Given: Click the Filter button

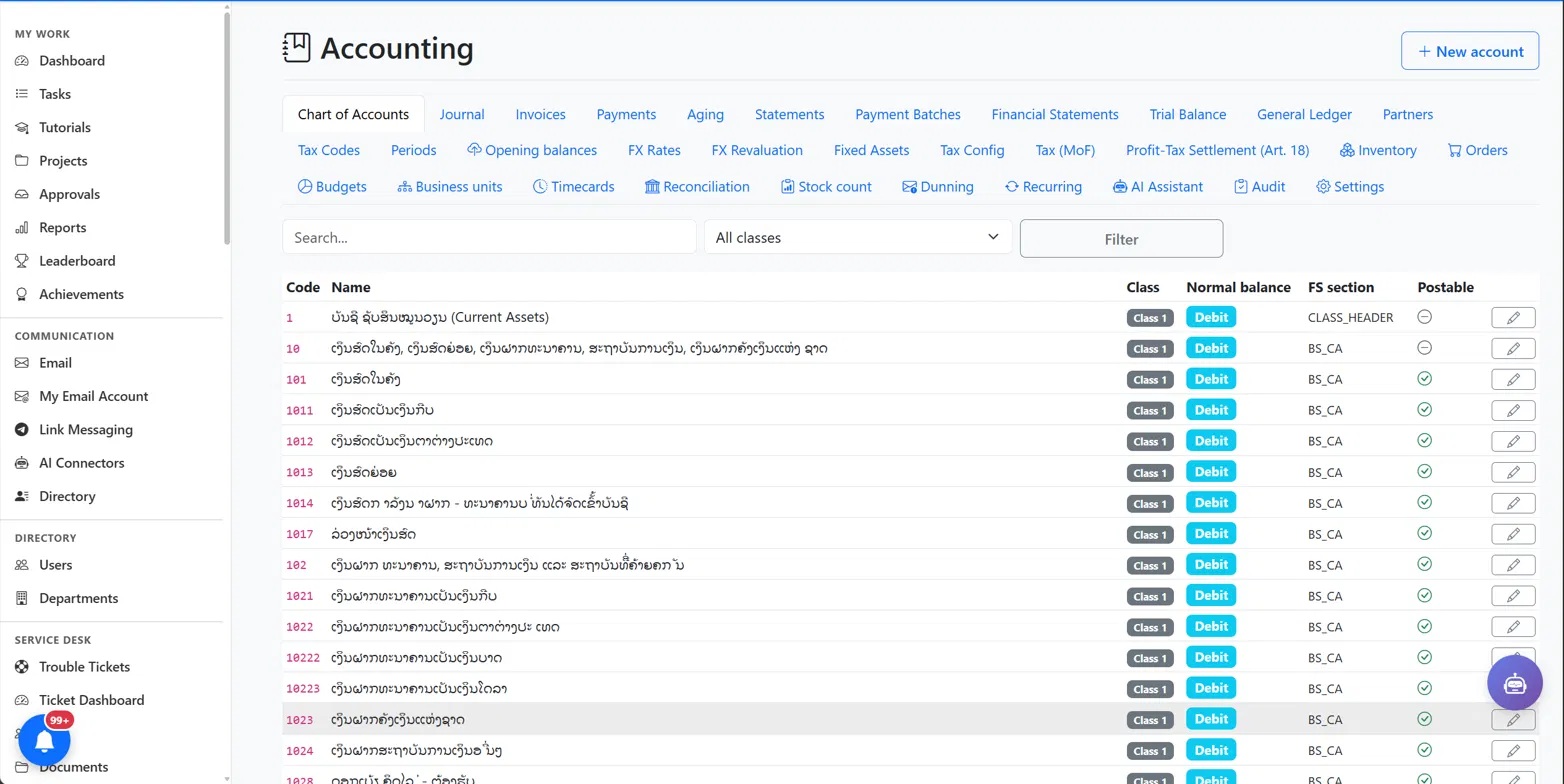Looking at the screenshot, I should click(1121, 239).
